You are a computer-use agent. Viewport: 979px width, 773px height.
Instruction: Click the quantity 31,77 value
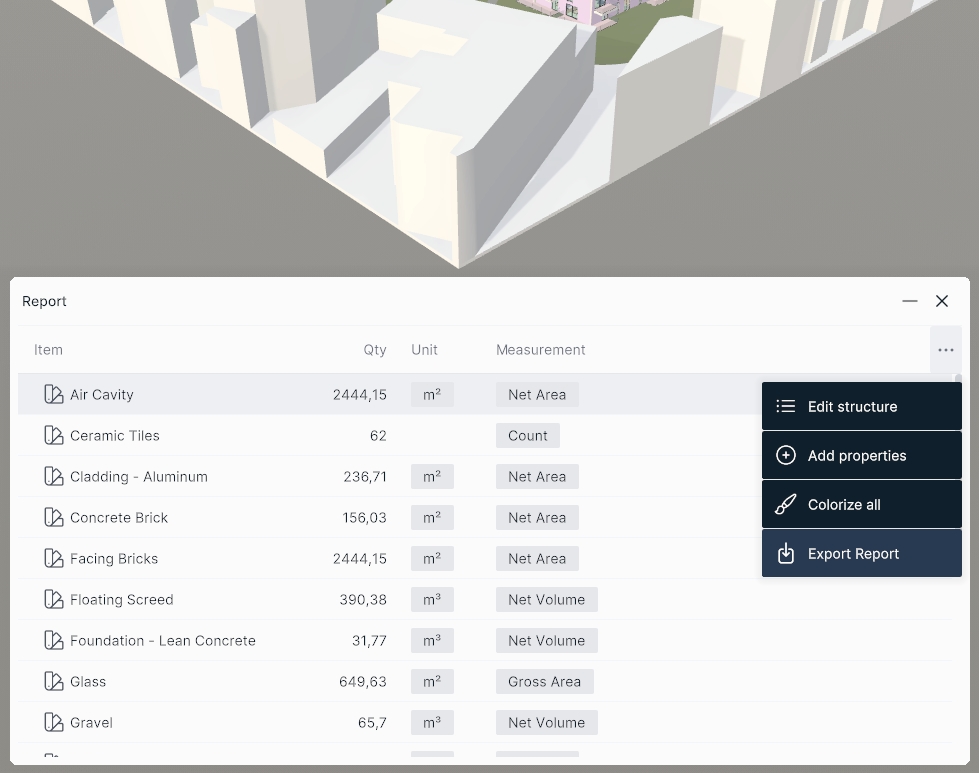click(x=369, y=641)
